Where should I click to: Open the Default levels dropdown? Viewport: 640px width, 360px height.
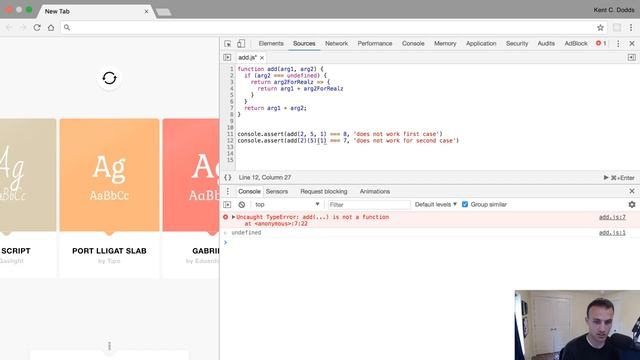pos(436,204)
